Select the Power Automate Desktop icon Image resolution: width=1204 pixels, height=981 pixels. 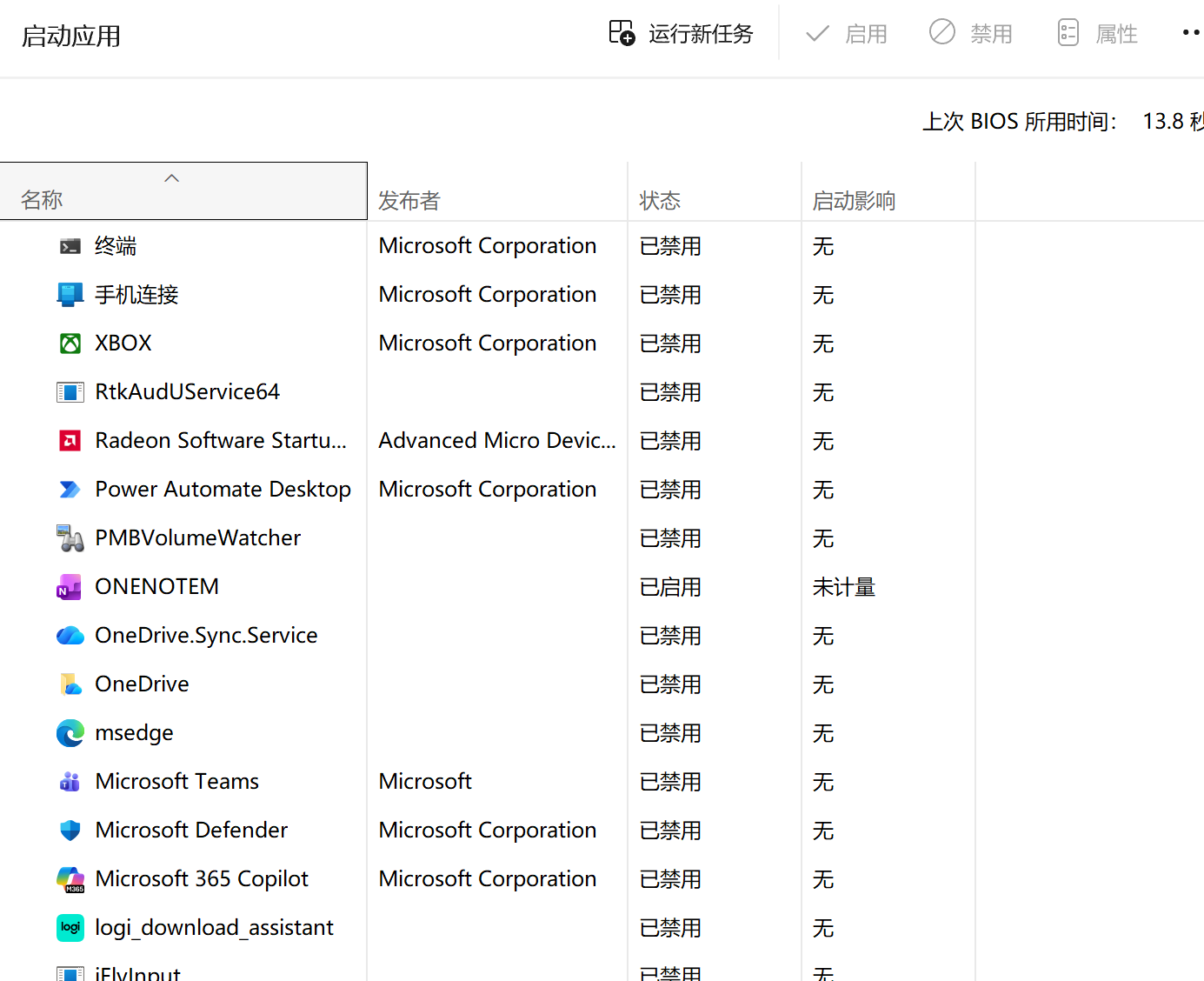tap(70, 490)
